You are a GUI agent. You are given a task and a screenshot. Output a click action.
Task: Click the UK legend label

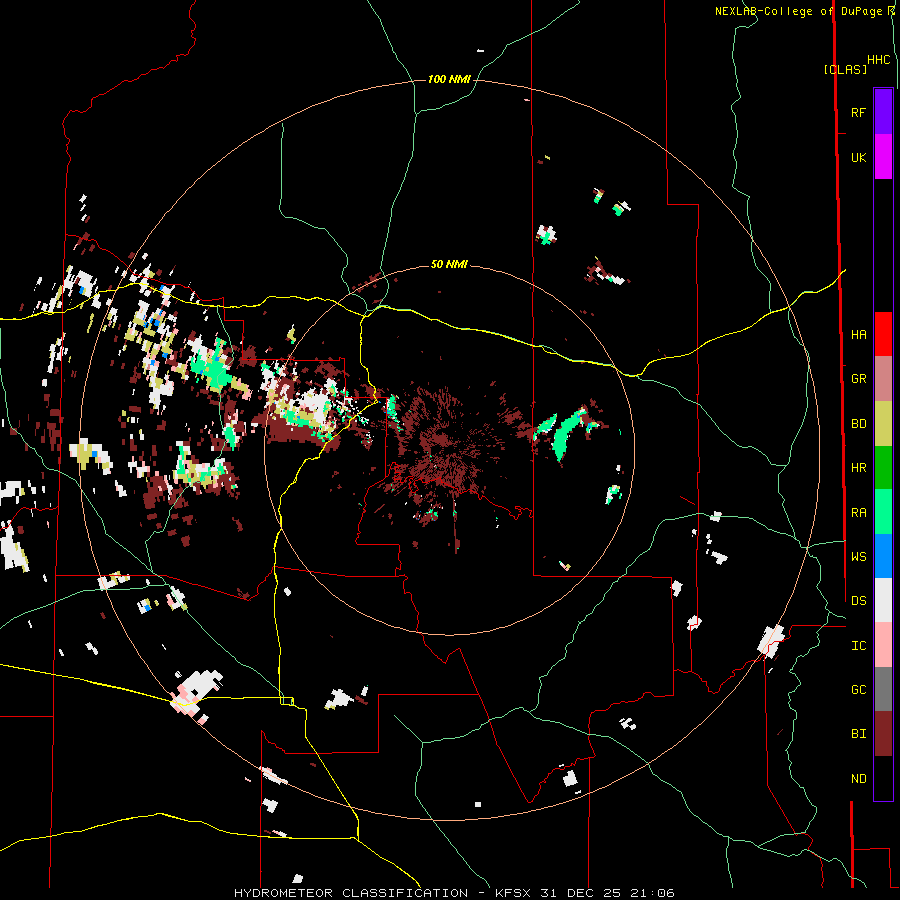[x=858, y=157]
